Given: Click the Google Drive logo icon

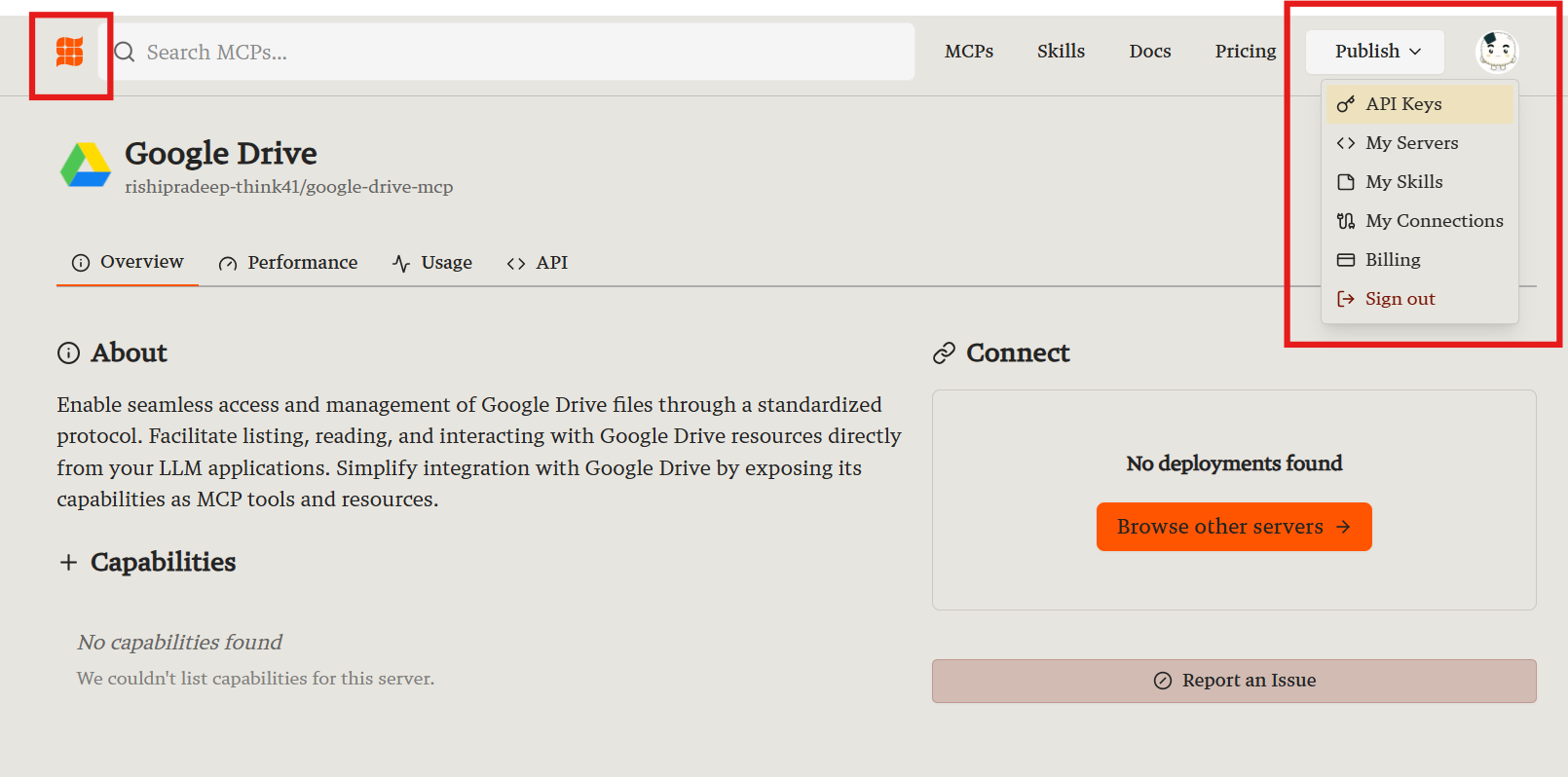Looking at the screenshot, I should coord(86,166).
